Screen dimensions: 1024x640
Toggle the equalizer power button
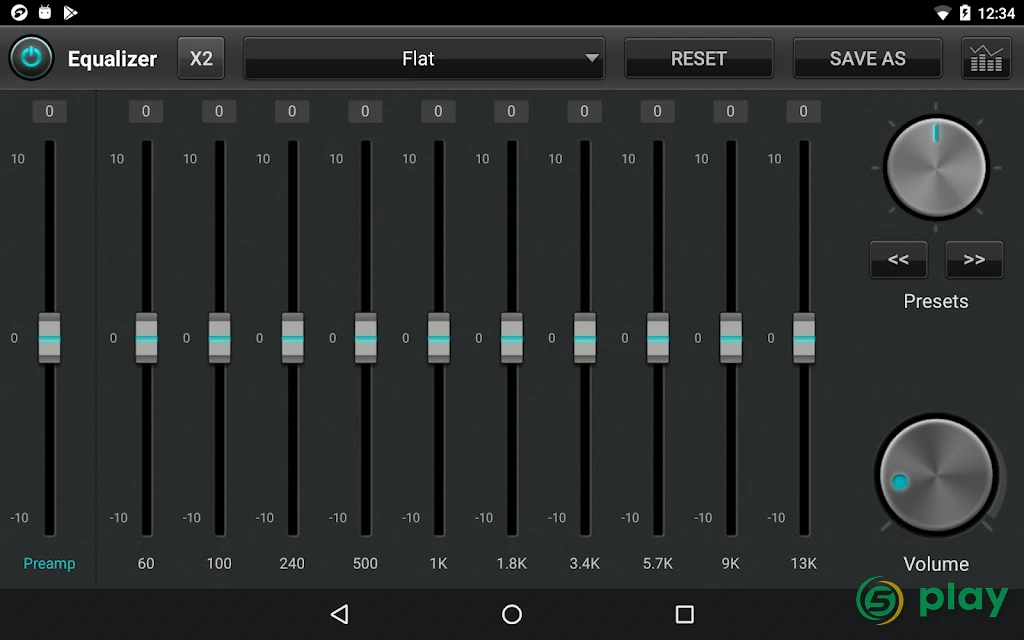31,58
